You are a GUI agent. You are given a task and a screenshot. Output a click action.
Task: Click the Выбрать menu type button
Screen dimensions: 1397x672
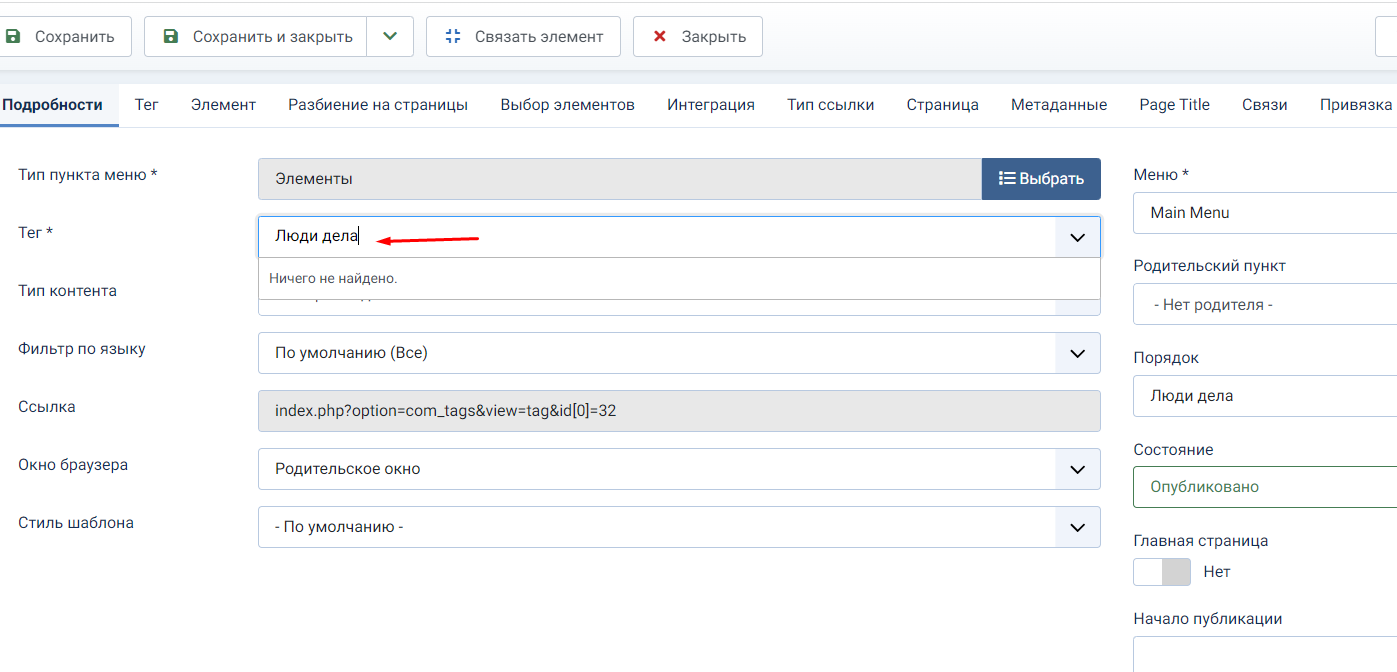tap(1041, 179)
